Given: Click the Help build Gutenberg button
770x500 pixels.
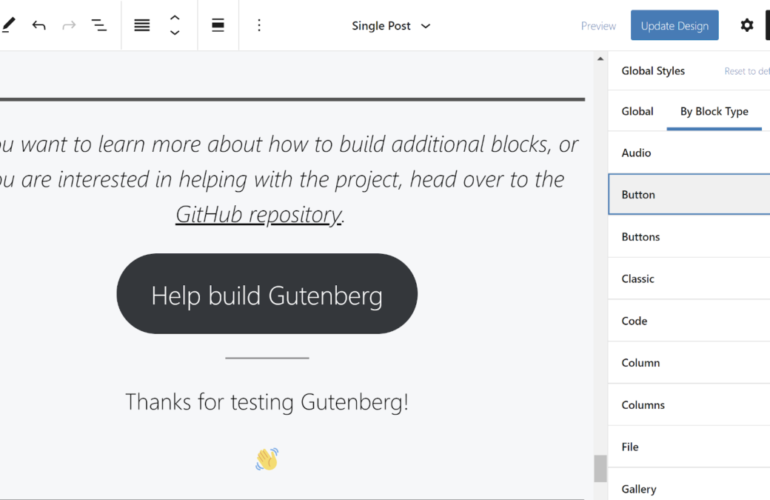Looking at the screenshot, I should click(266, 294).
